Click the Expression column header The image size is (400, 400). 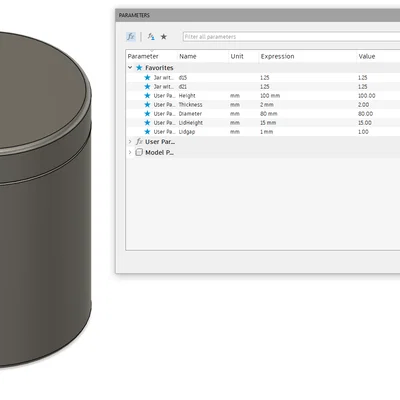tap(277, 56)
